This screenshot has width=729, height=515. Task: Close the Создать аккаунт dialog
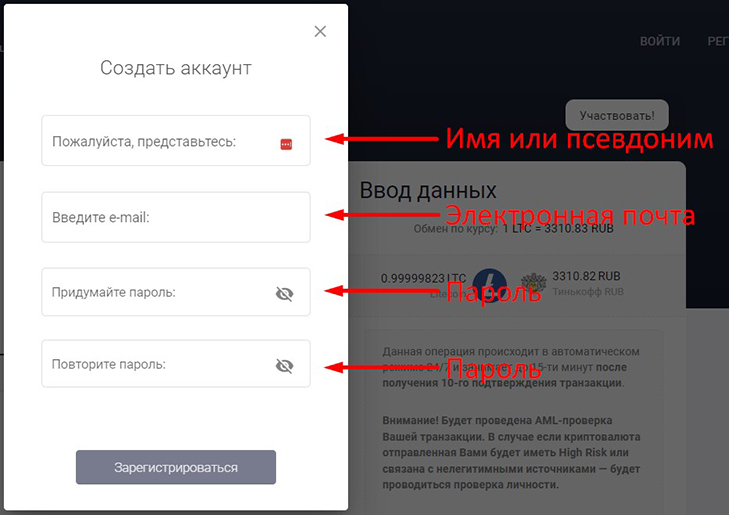tap(320, 32)
